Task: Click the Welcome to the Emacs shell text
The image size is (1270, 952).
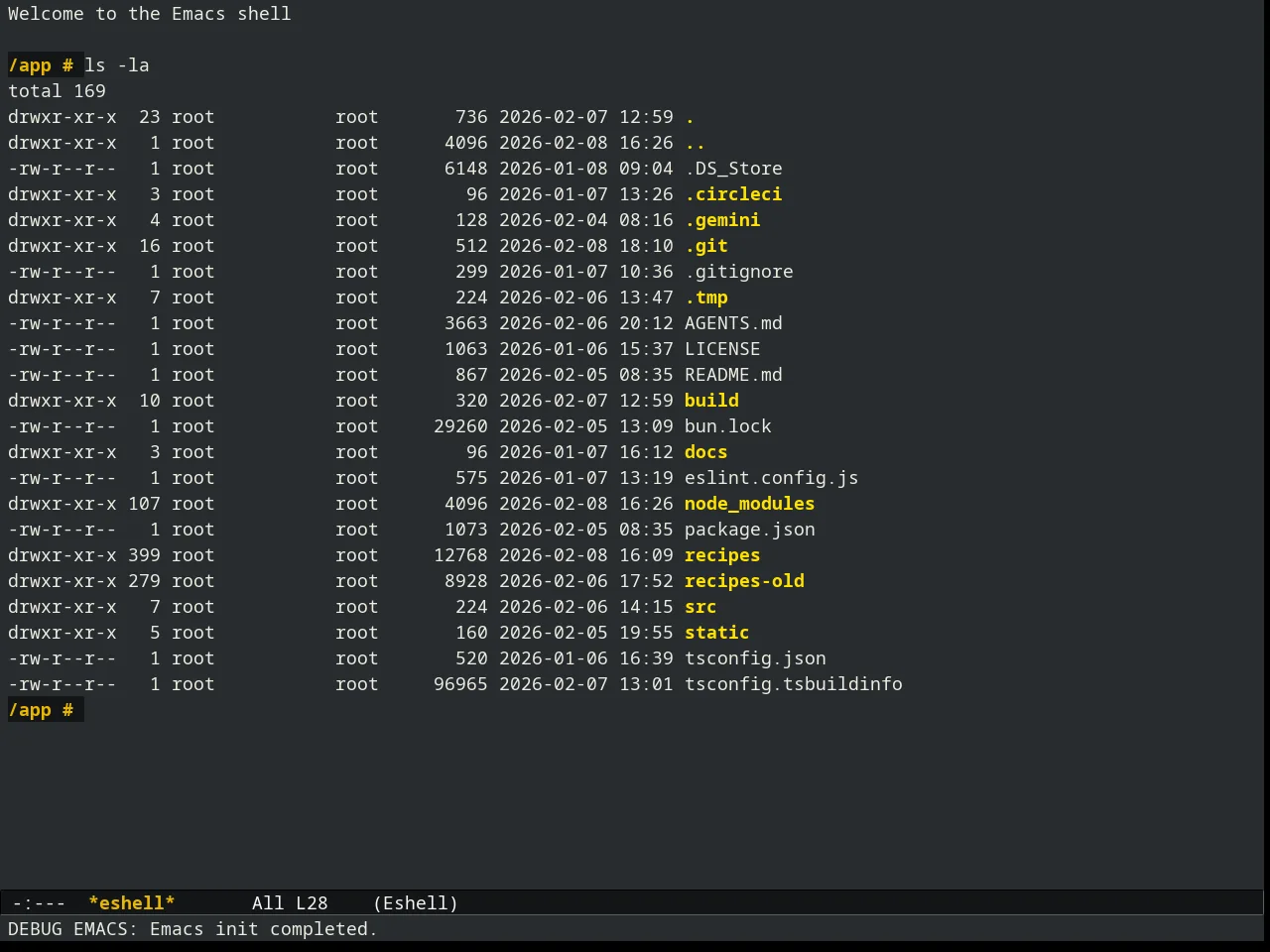Action: (x=150, y=14)
